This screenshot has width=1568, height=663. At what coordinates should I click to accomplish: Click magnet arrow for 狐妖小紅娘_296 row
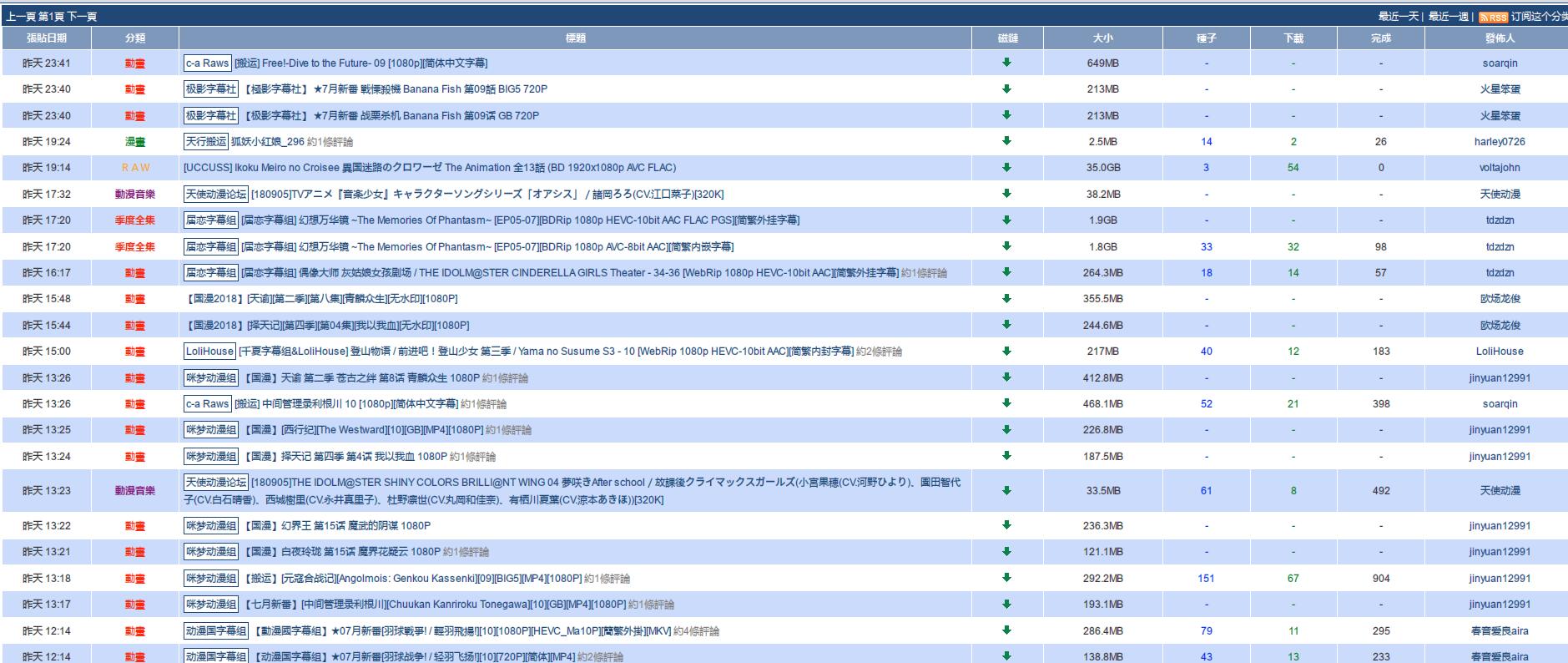(1006, 141)
